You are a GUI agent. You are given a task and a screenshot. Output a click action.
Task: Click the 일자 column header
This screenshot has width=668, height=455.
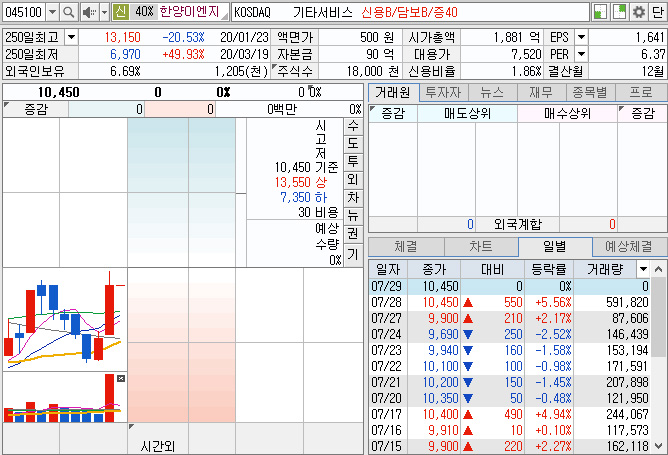[388, 269]
